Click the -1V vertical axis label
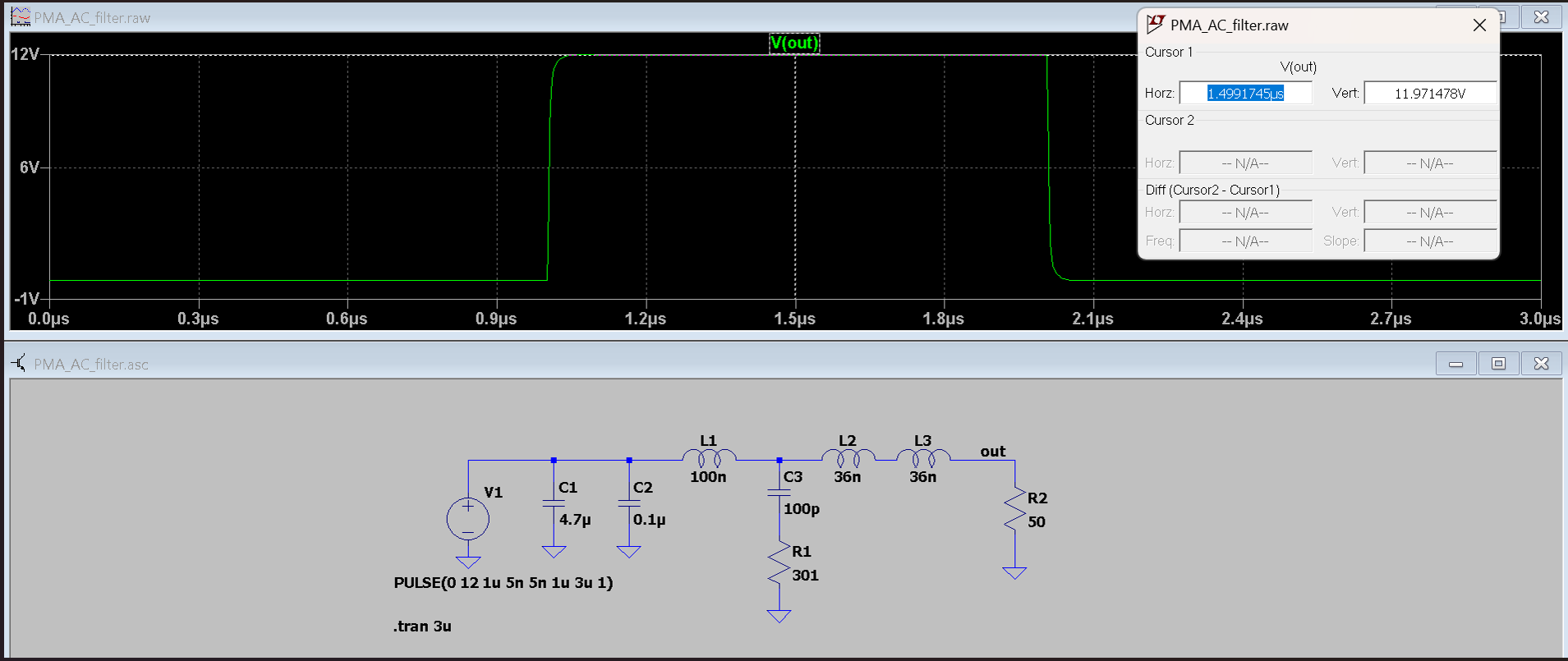The height and width of the screenshot is (661, 1568). point(26,298)
